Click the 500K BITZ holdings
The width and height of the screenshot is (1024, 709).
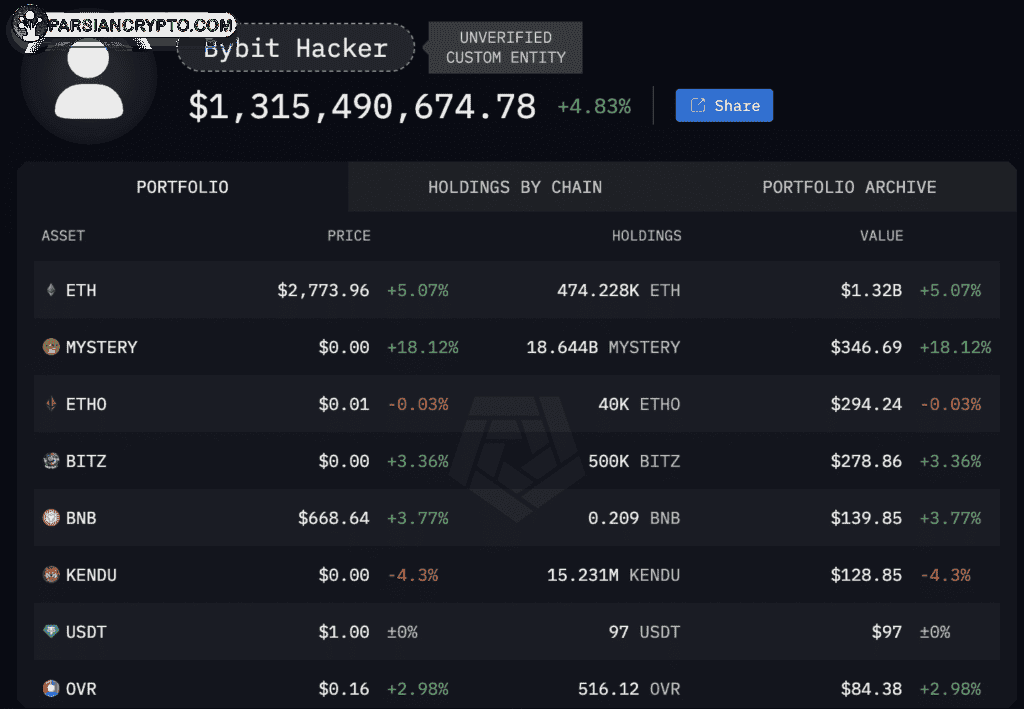(634, 461)
